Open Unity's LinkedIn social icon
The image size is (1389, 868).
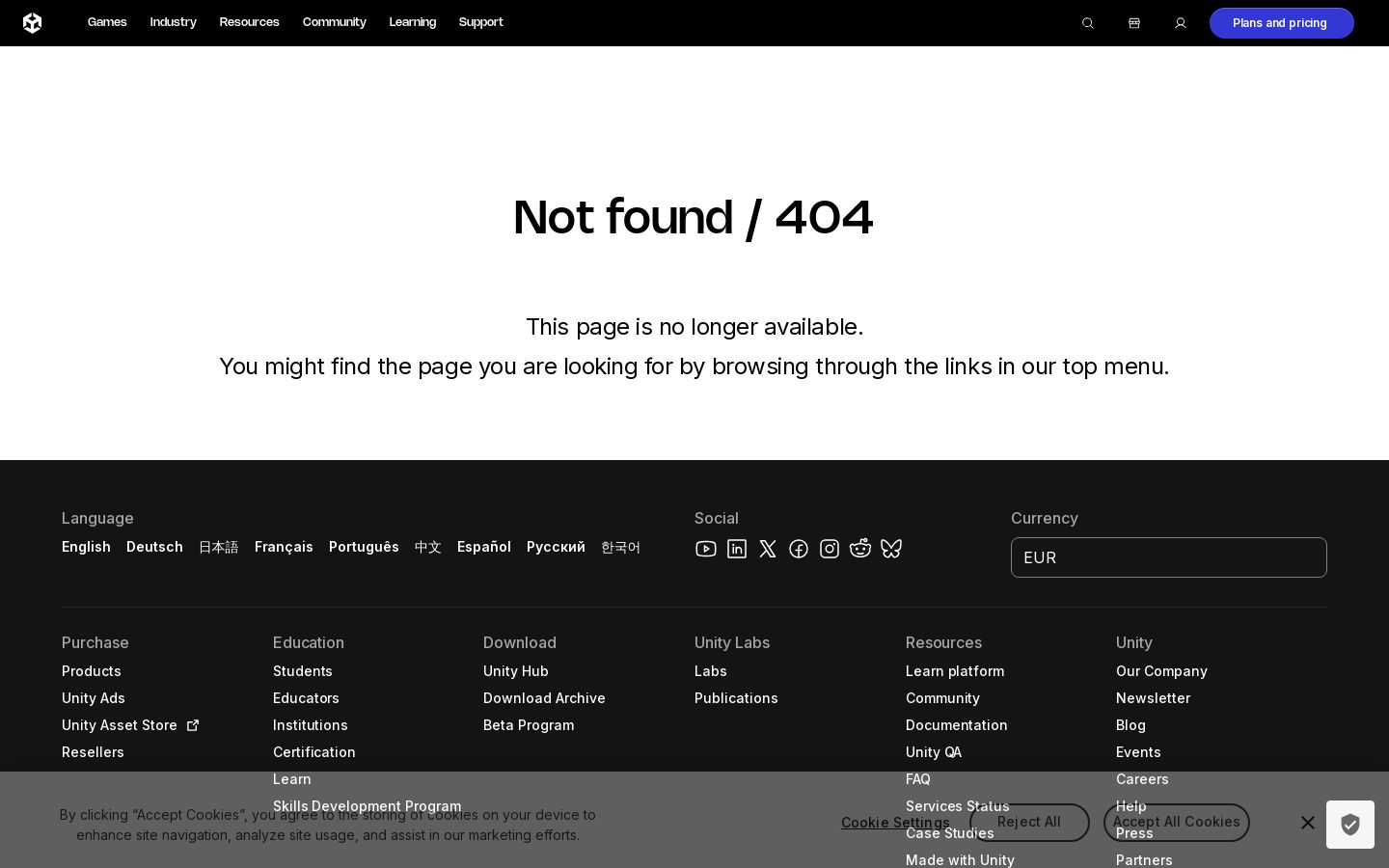pyautogui.click(x=737, y=549)
